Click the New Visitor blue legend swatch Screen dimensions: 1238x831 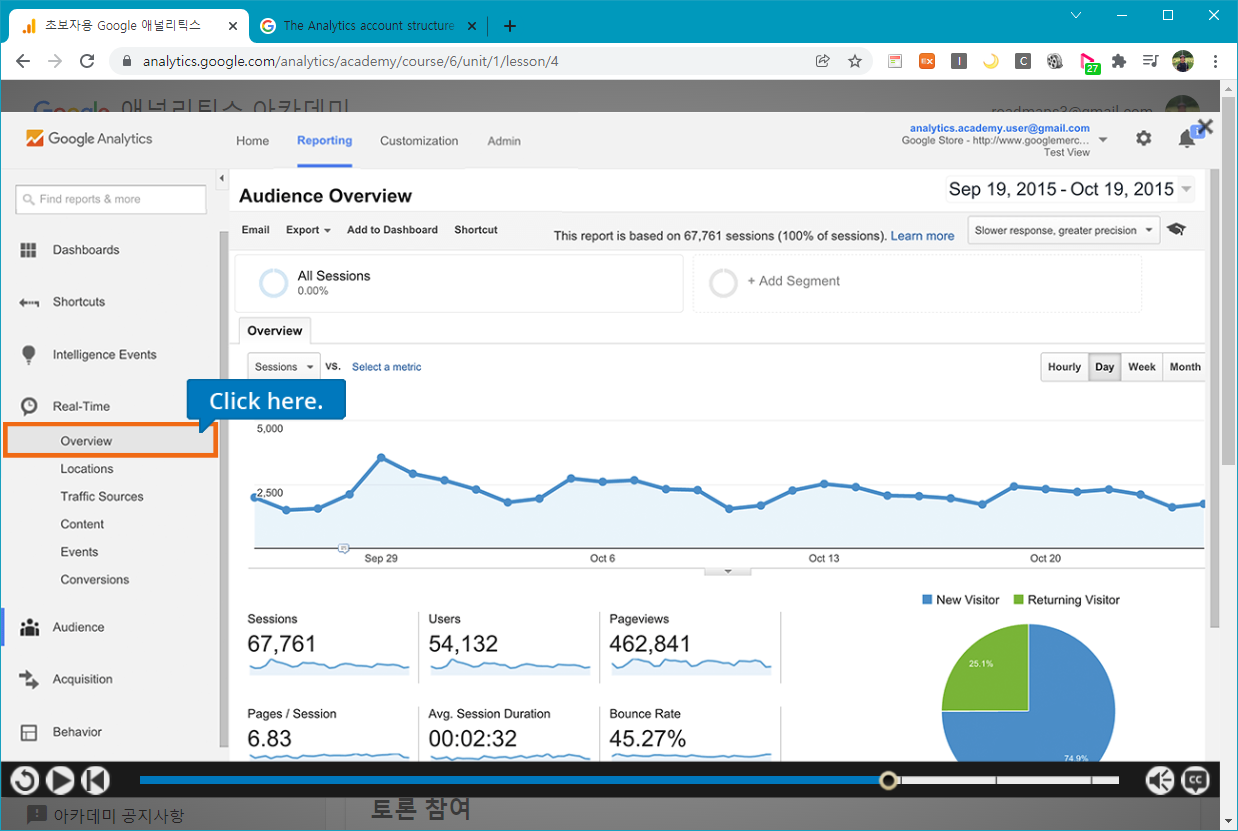point(926,600)
